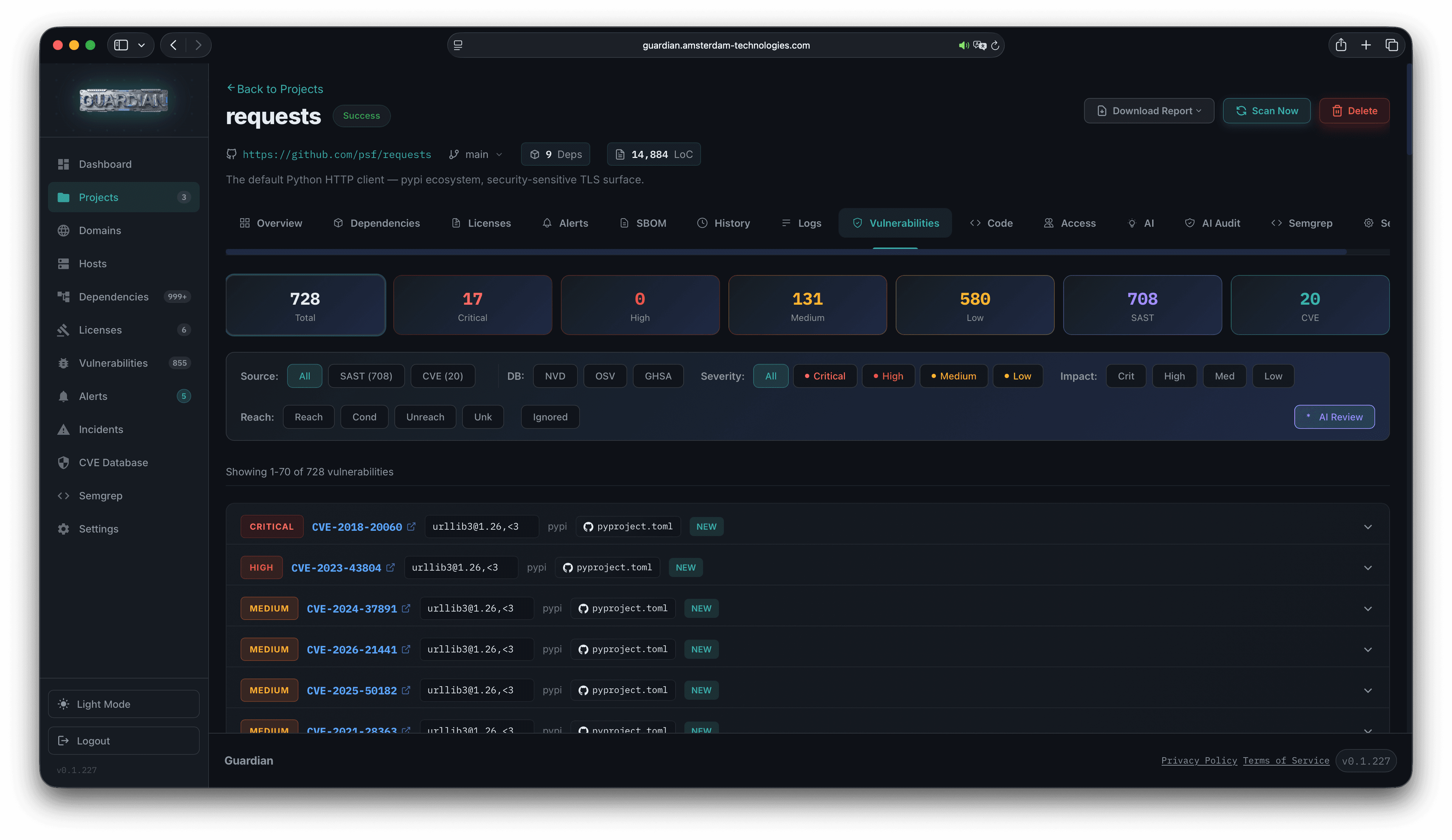Switch to the Overview tab

[x=271, y=223]
